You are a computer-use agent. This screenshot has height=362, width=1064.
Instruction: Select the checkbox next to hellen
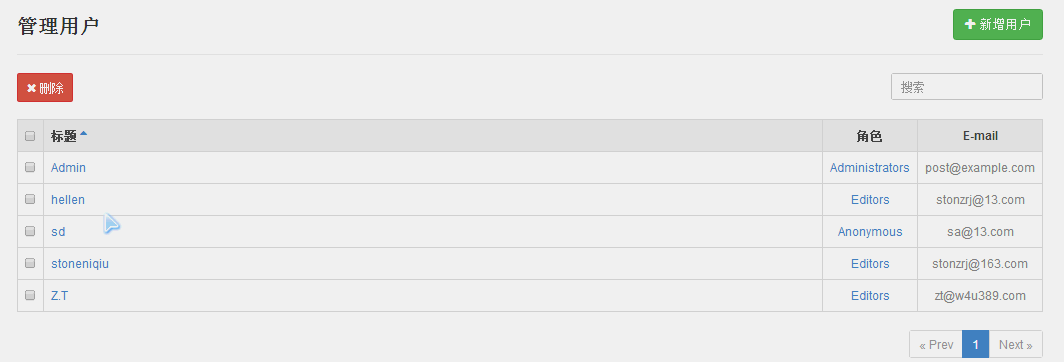click(x=30, y=199)
